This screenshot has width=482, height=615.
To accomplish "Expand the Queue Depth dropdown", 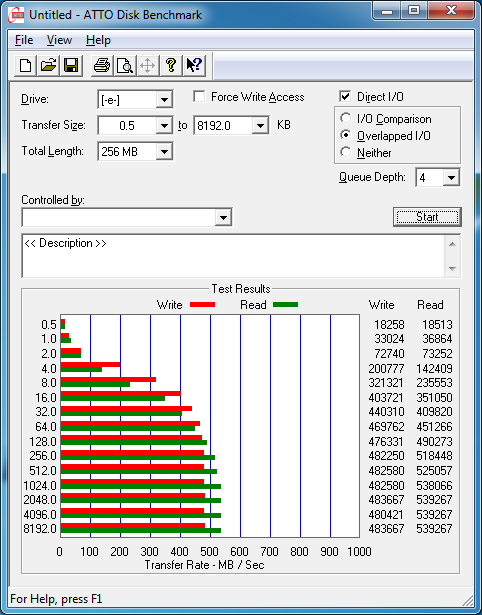I will click(x=451, y=178).
